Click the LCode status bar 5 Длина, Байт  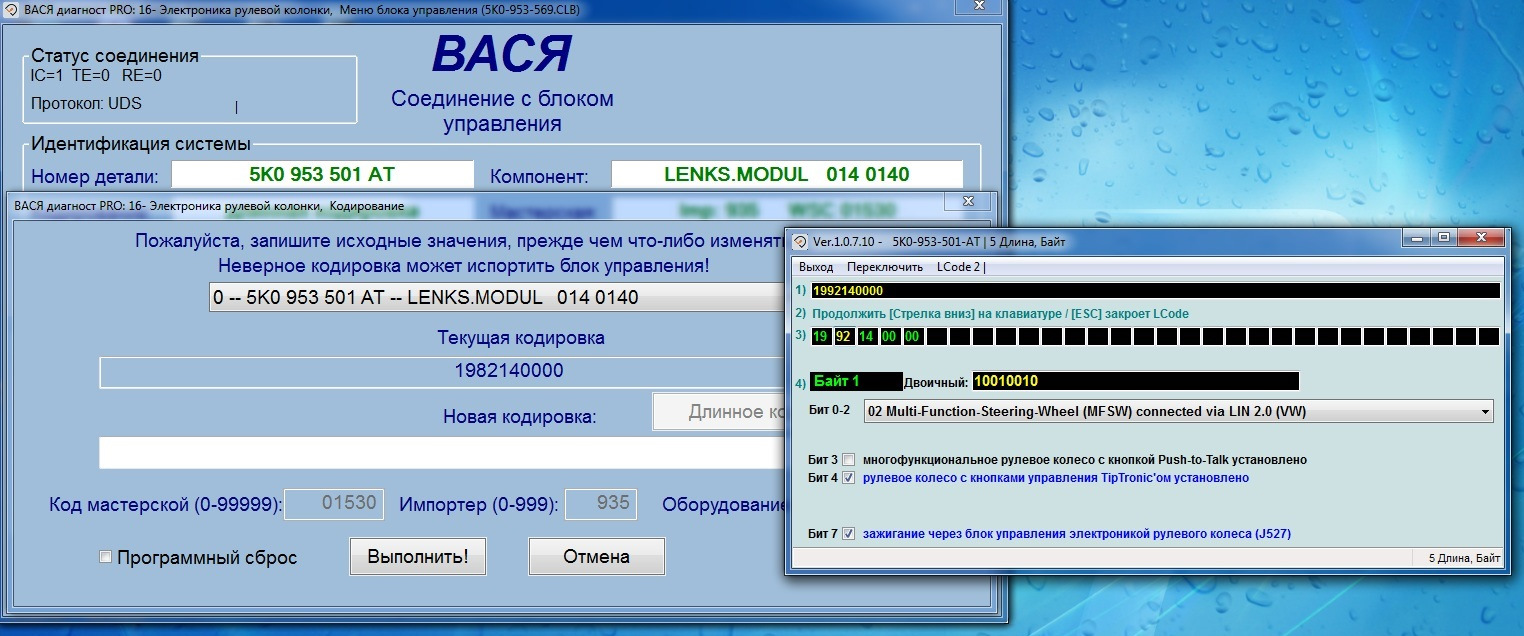click(1464, 559)
